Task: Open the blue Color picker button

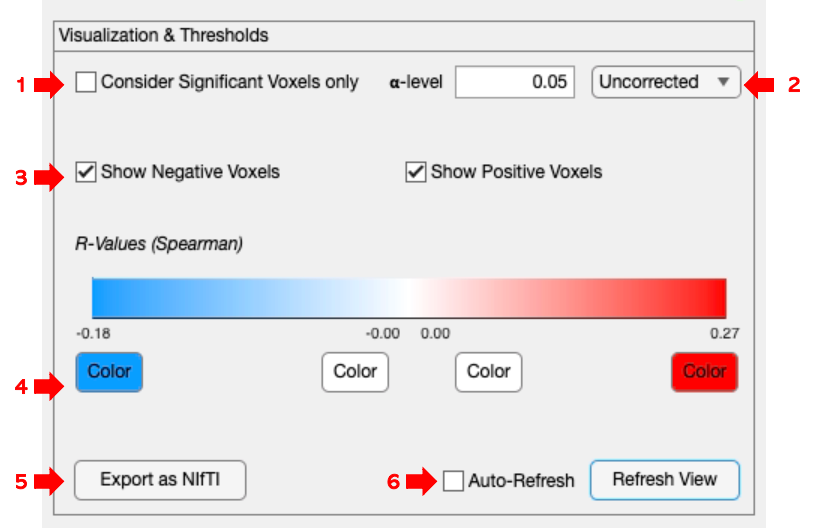Action: click(109, 372)
